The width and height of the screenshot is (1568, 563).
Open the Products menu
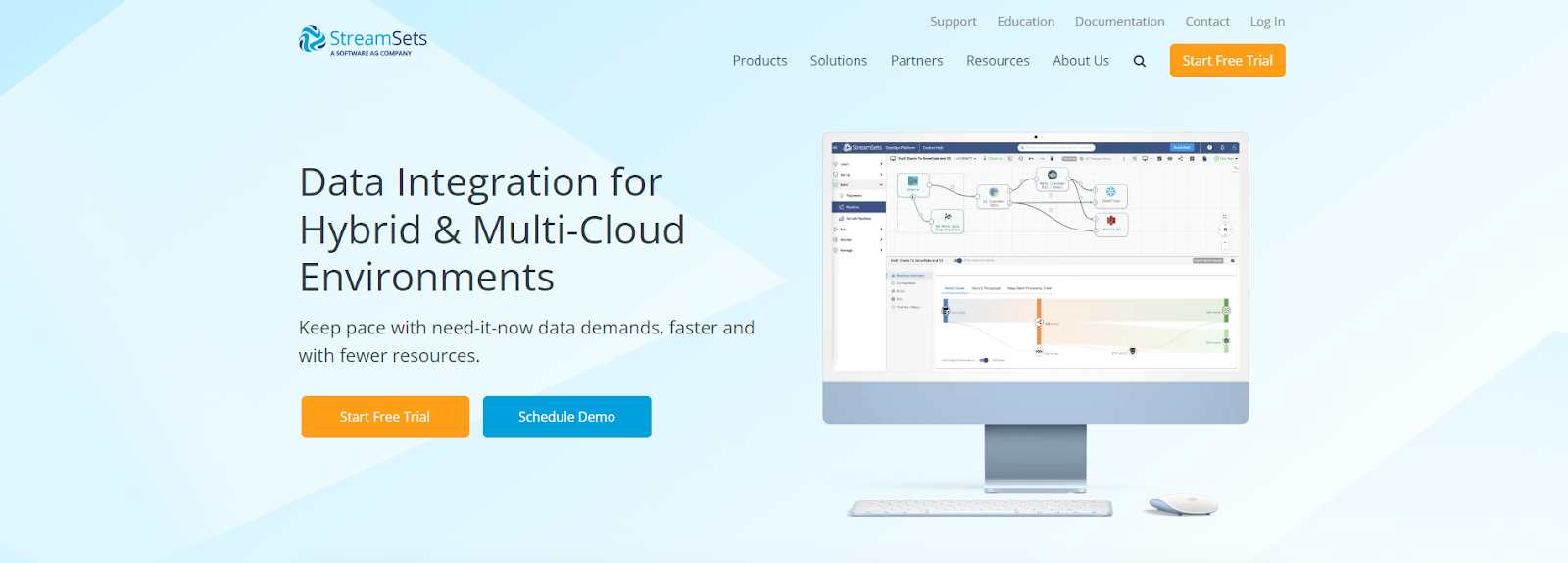point(759,61)
